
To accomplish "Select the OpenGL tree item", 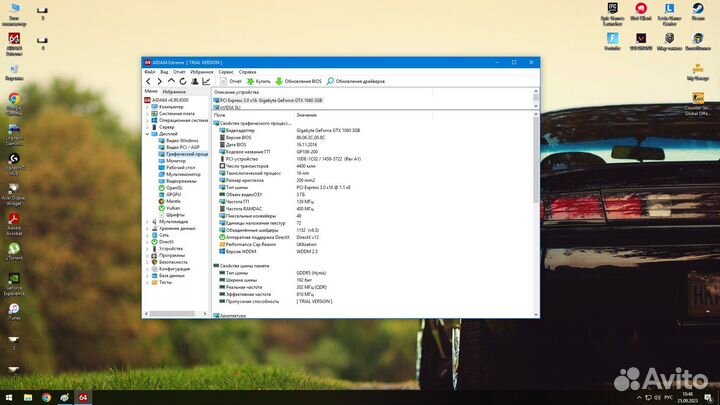I will click(x=170, y=188).
